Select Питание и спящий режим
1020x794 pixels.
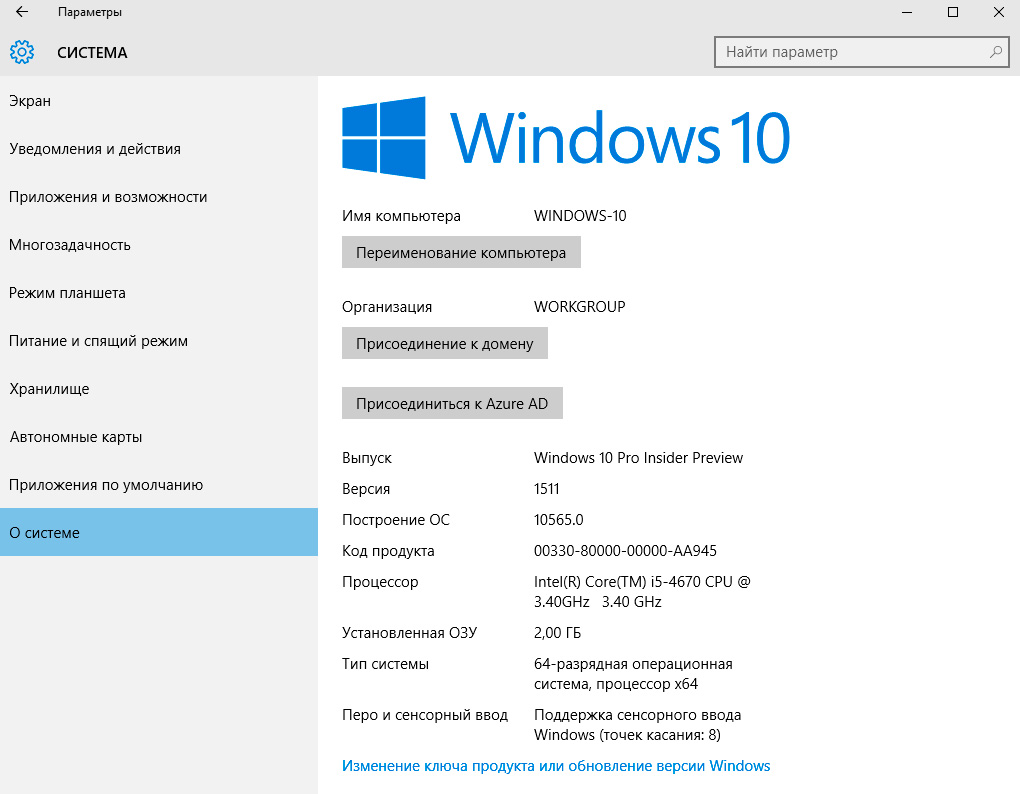point(159,341)
